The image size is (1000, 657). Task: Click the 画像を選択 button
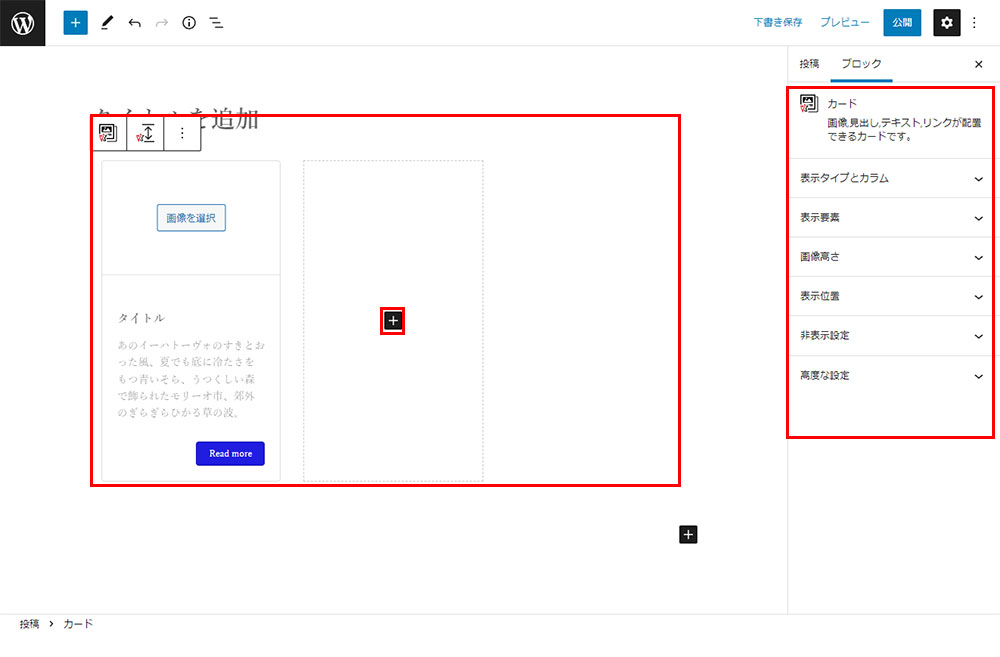[x=191, y=218]
